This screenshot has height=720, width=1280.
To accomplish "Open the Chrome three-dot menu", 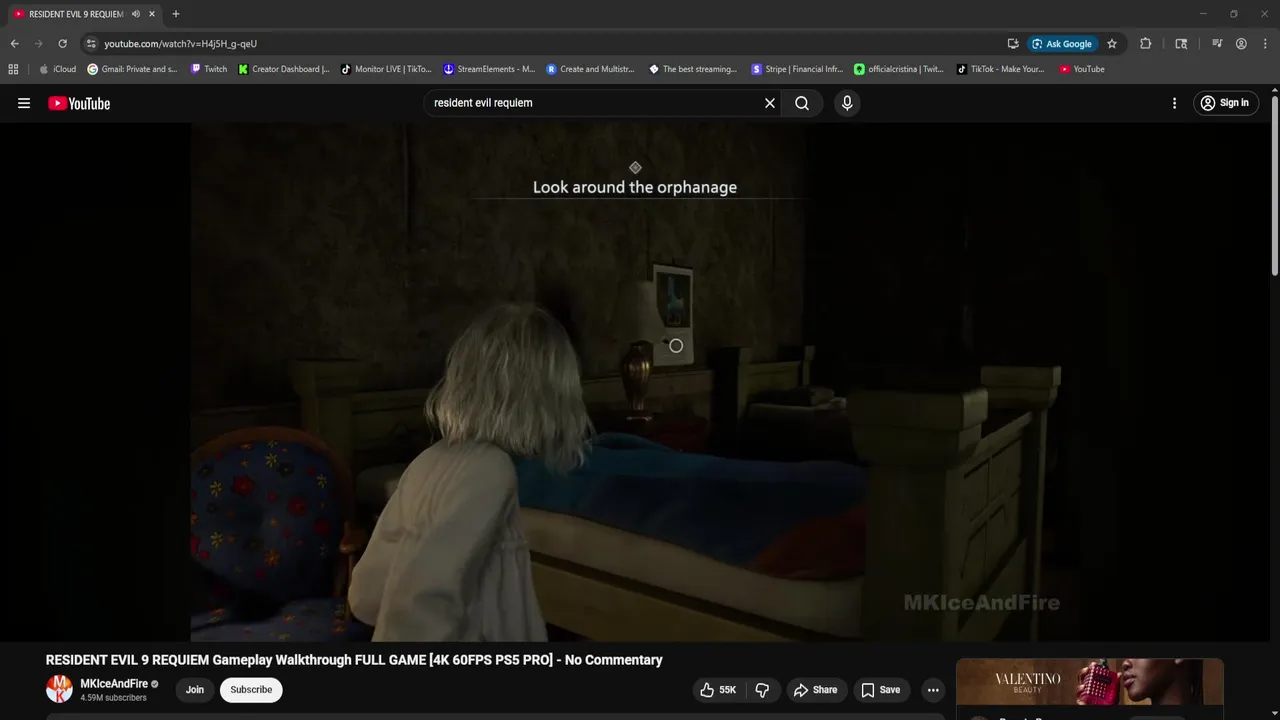I will 1265,44.
